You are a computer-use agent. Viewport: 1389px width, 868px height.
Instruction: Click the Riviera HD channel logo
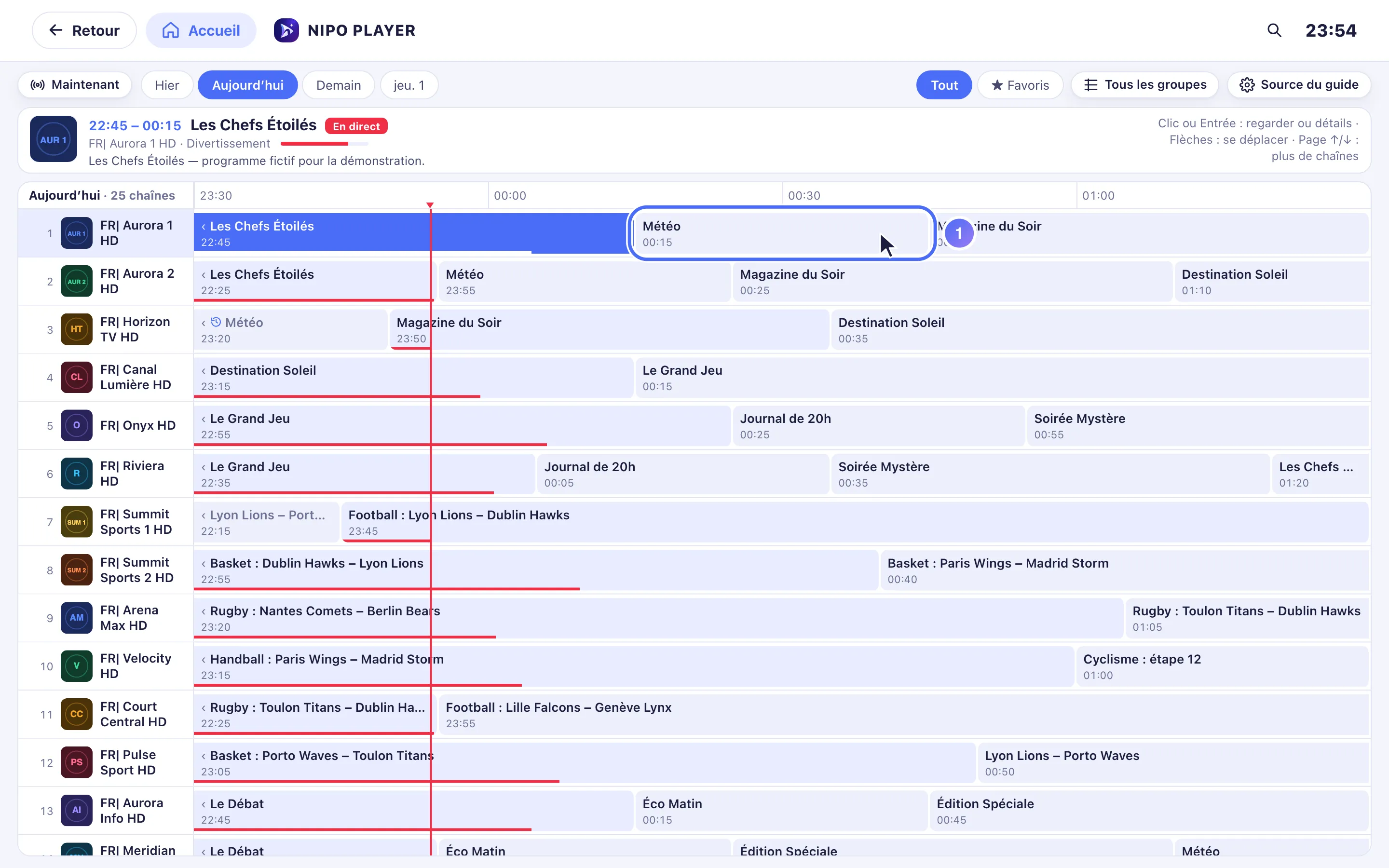tap(76, 474)
